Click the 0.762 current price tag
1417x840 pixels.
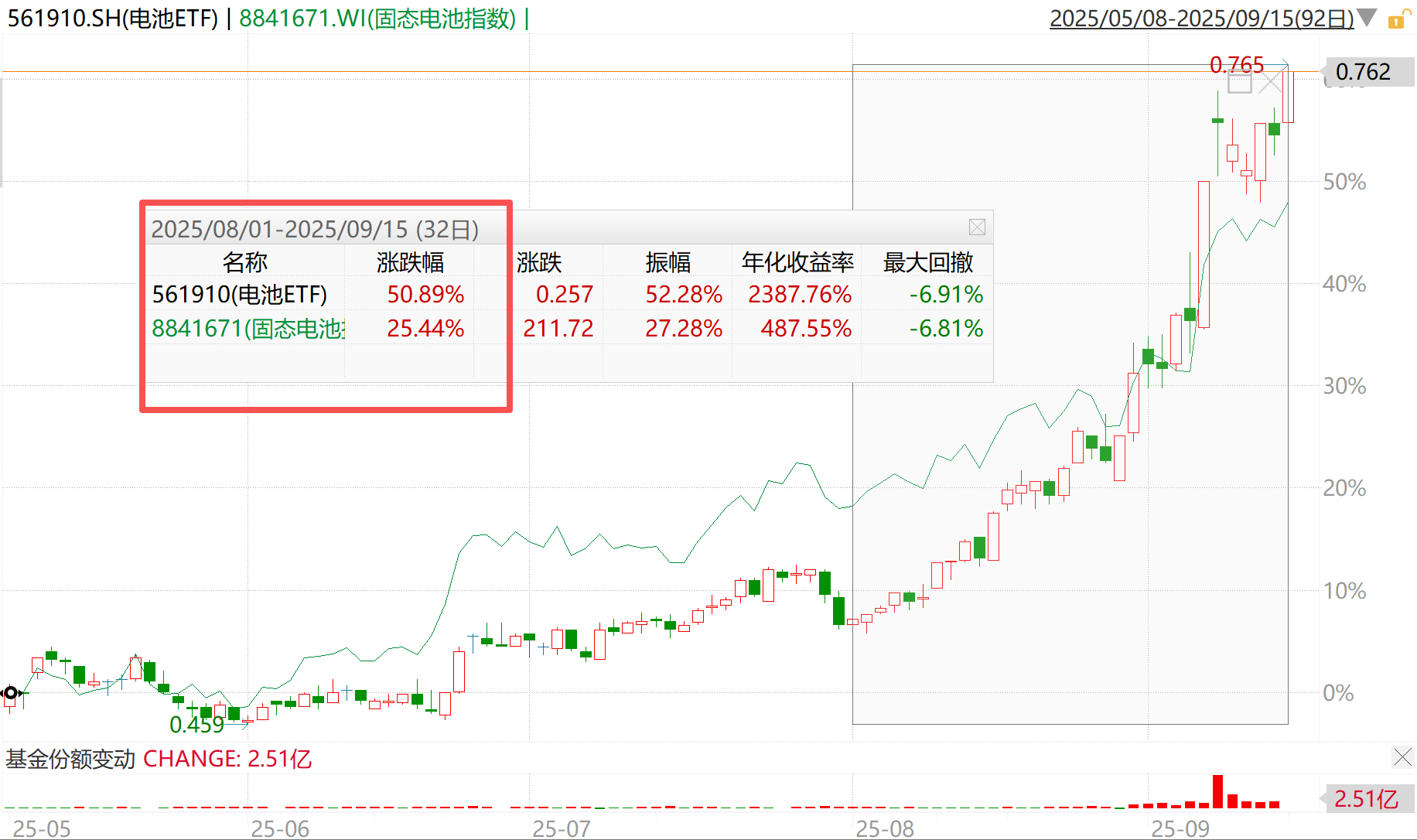click(x=1363, y=72)
